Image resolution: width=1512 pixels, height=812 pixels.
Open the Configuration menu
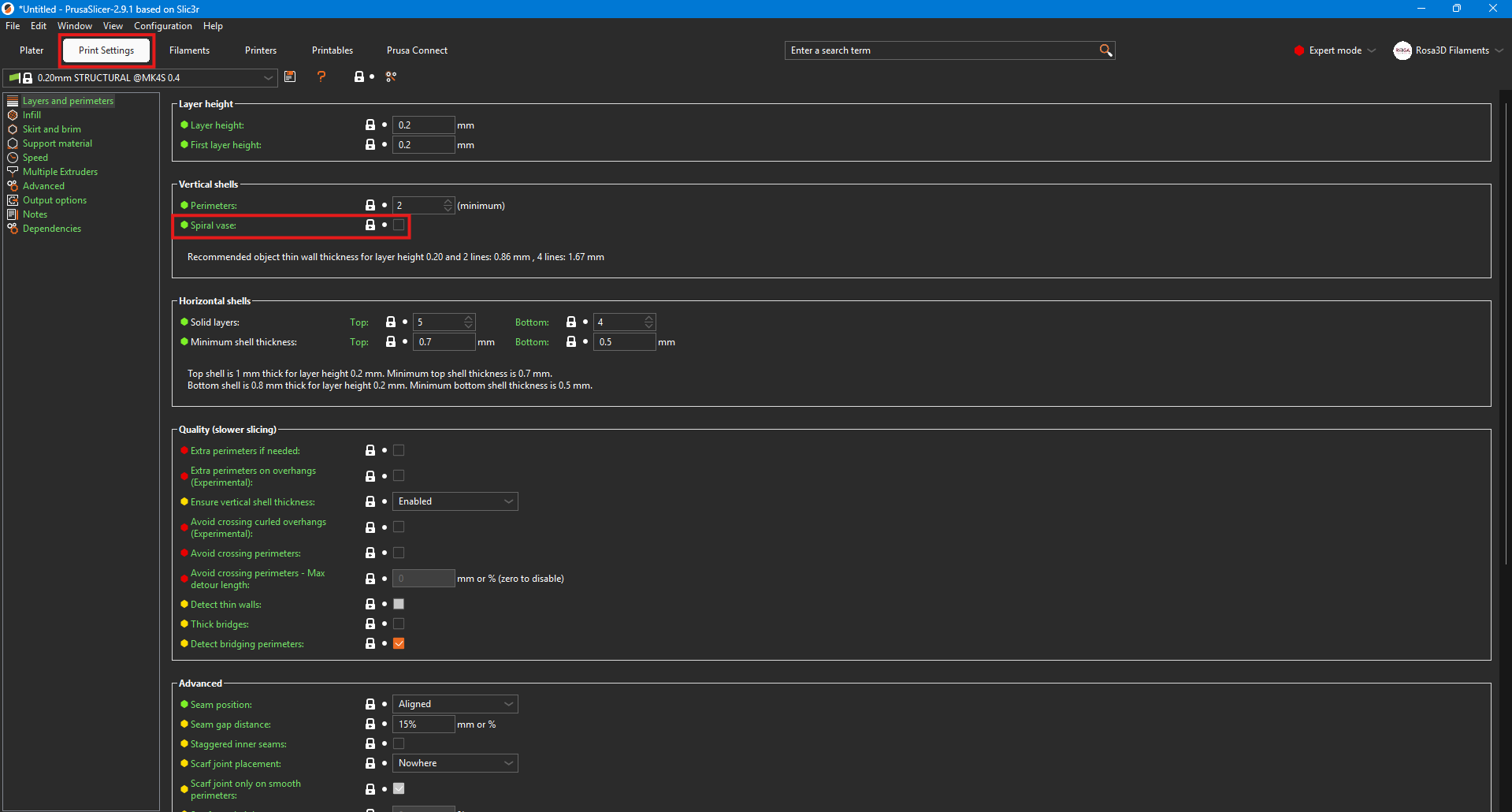tap(163, 26)
